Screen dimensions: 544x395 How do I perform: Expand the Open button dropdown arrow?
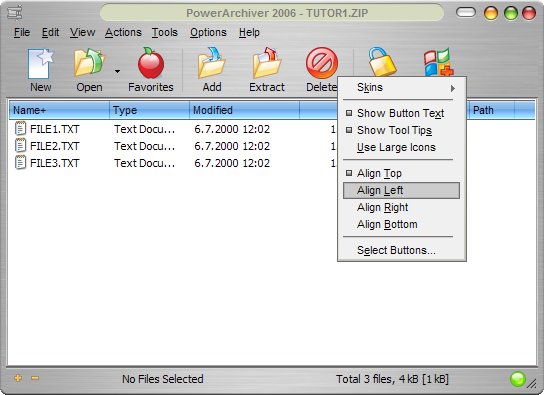pyautogui.click(x=117, y=71)
